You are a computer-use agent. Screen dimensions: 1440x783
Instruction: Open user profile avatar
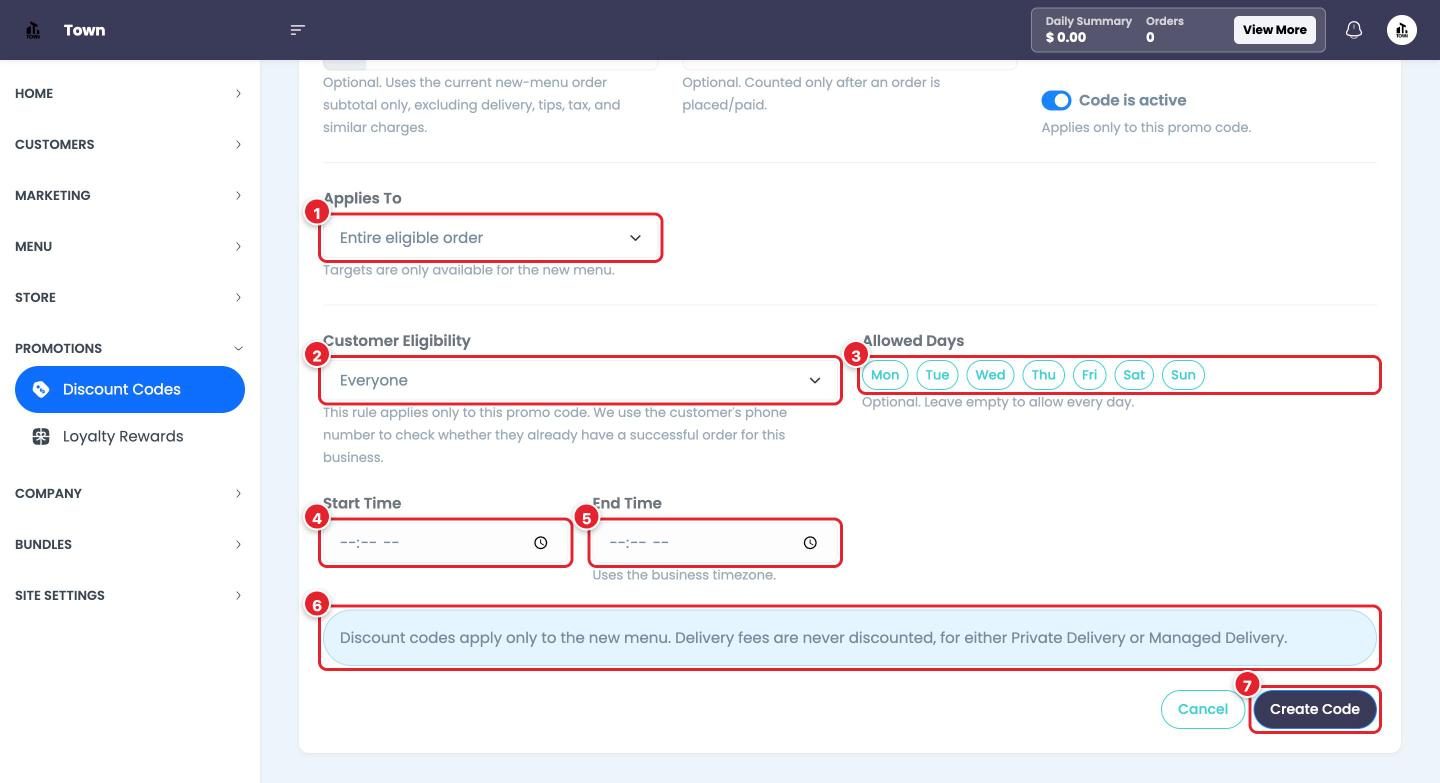1402,30
